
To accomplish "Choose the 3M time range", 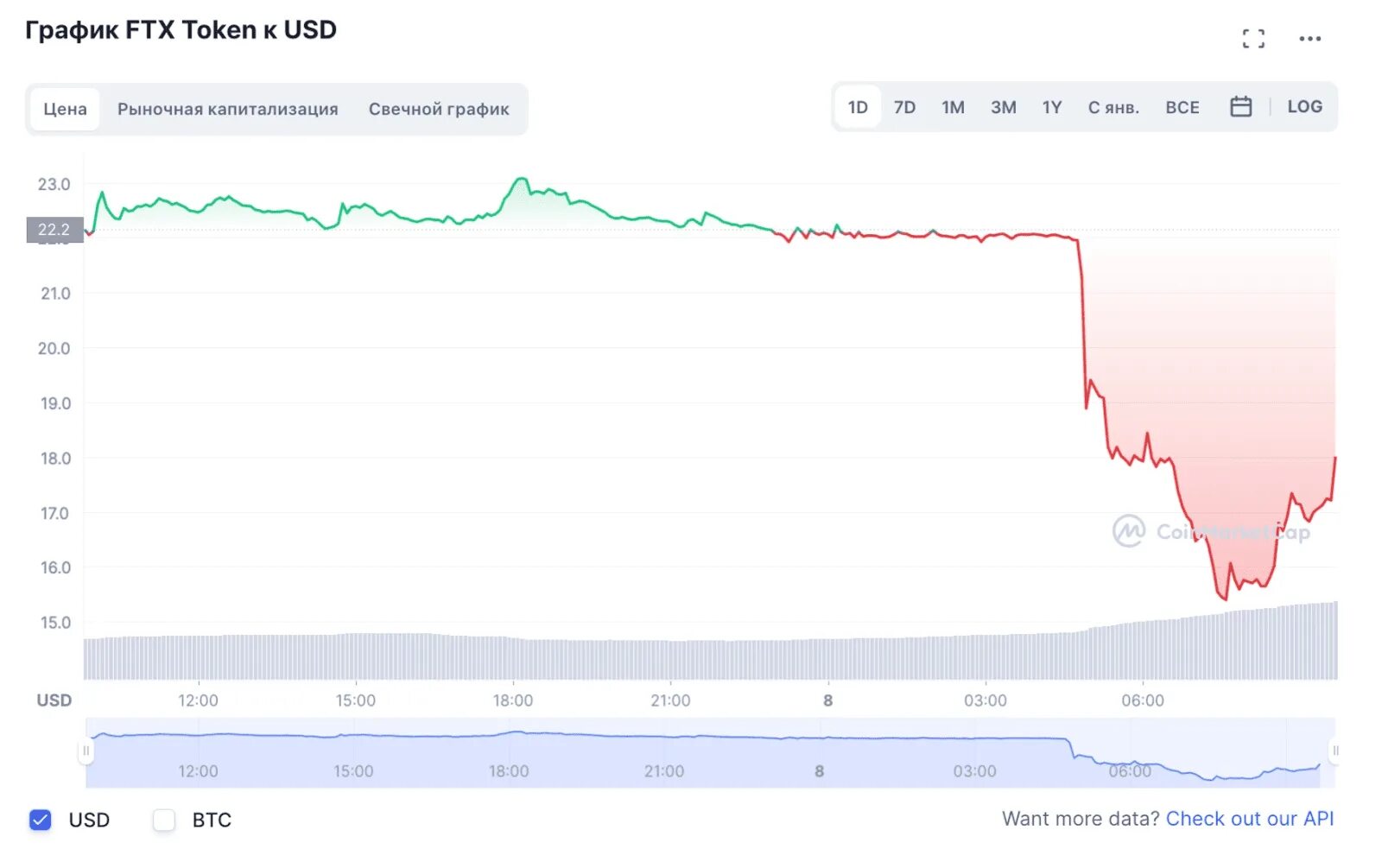I will 1003,108.
